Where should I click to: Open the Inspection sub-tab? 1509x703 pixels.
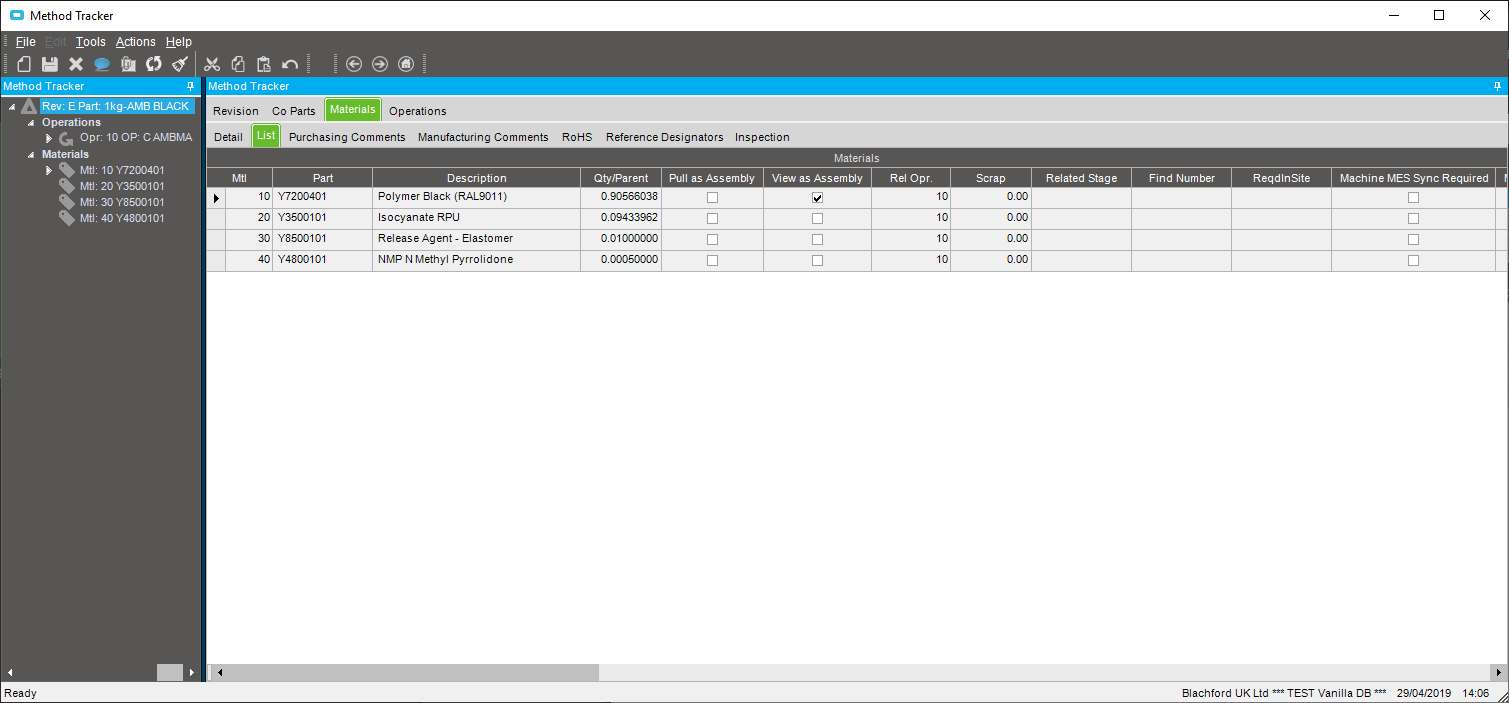coord(762,137)
